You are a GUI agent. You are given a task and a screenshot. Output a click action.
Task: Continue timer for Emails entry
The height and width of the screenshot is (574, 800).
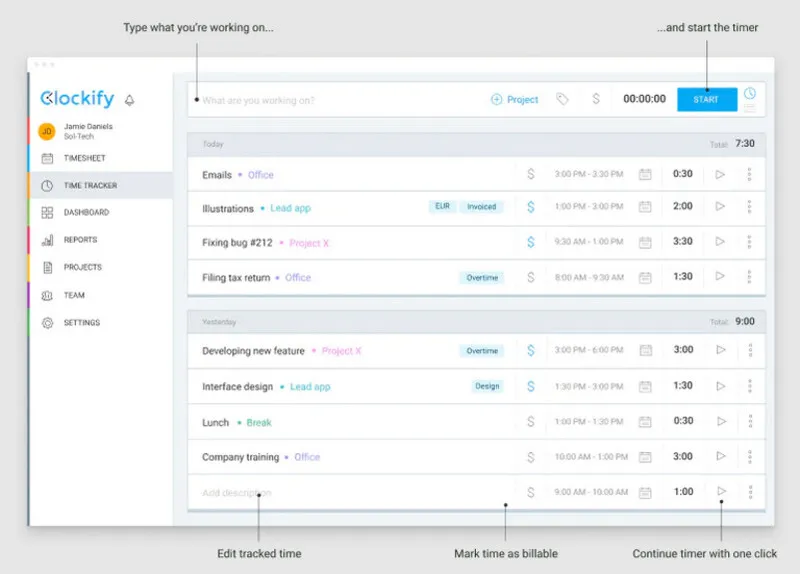click(720, 174)
